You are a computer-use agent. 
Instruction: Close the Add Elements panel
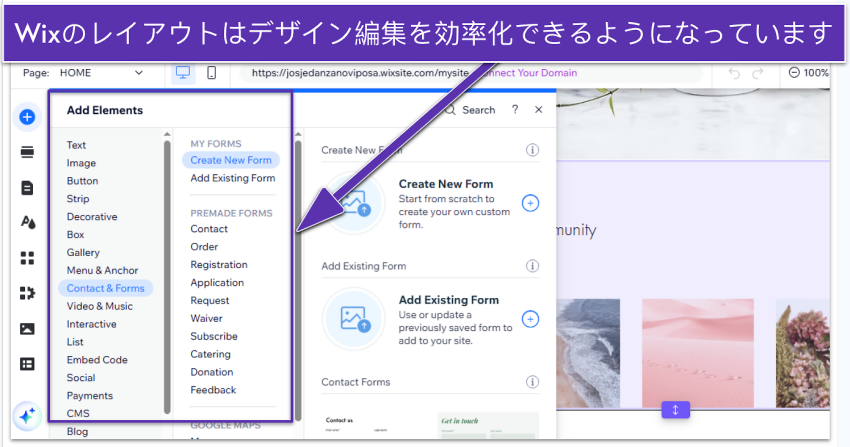click(x=538, y=109)
